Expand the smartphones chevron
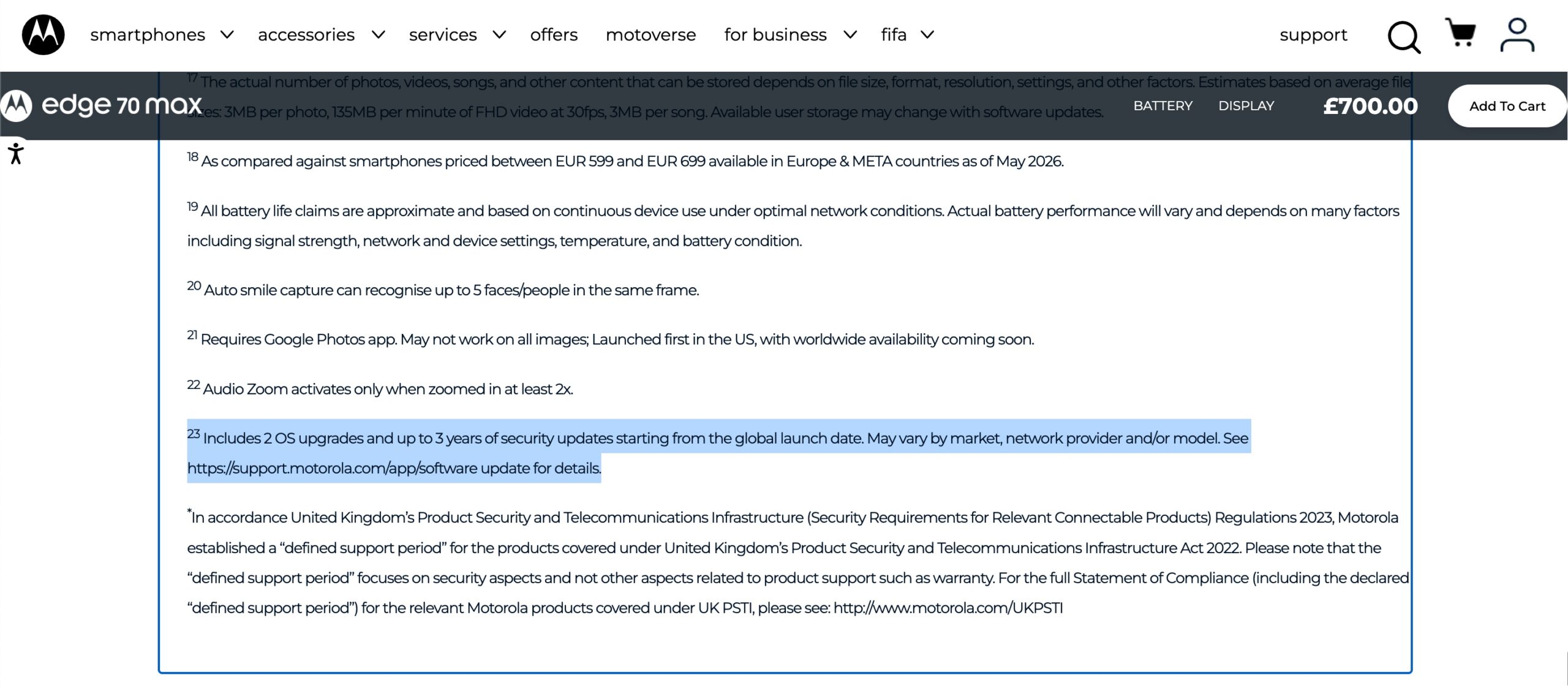This screenshot has height=688, width=1568. pyautogui.click(x=227, y=35)
